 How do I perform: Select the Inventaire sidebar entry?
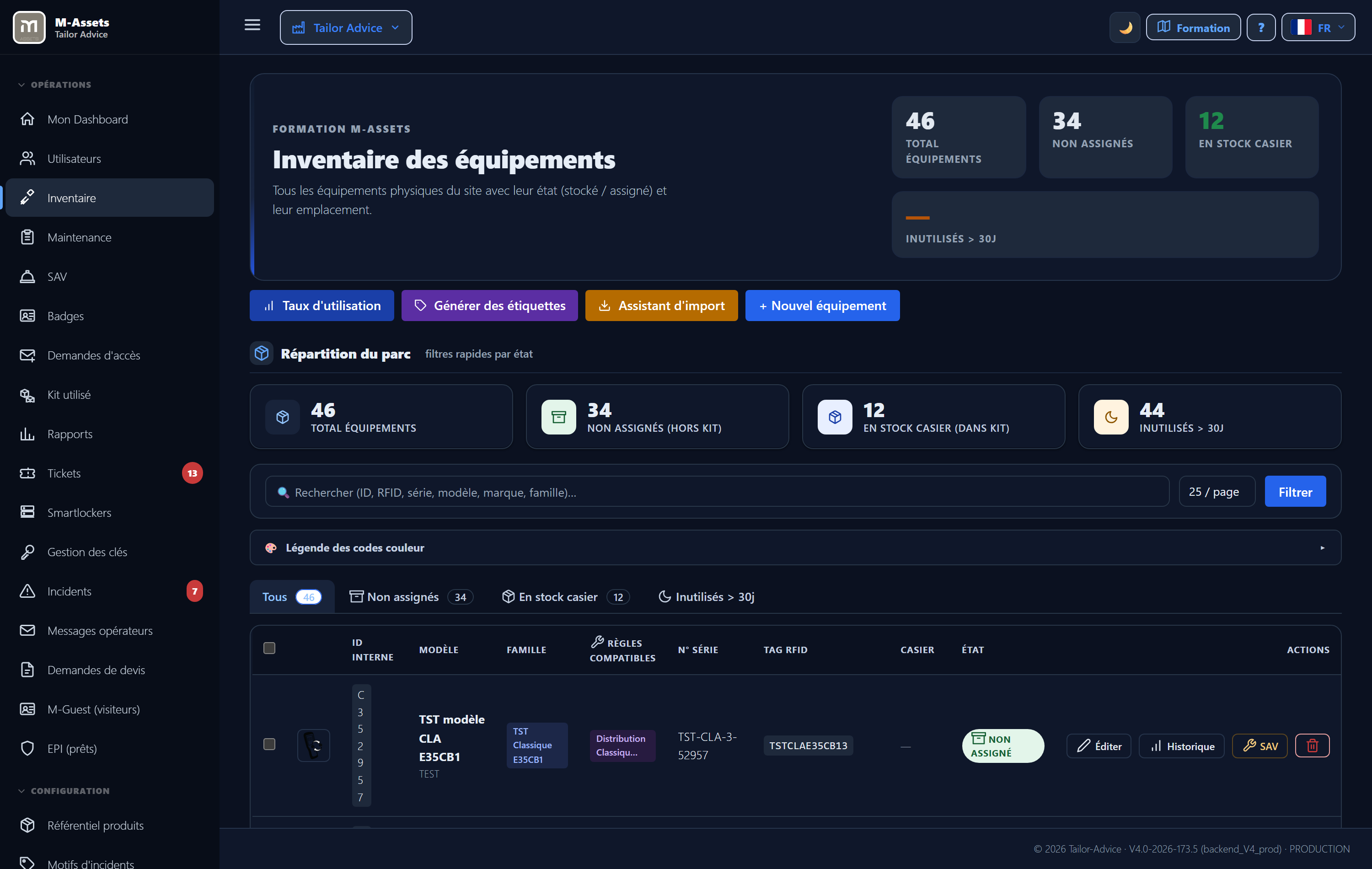(x=109, y=198)
